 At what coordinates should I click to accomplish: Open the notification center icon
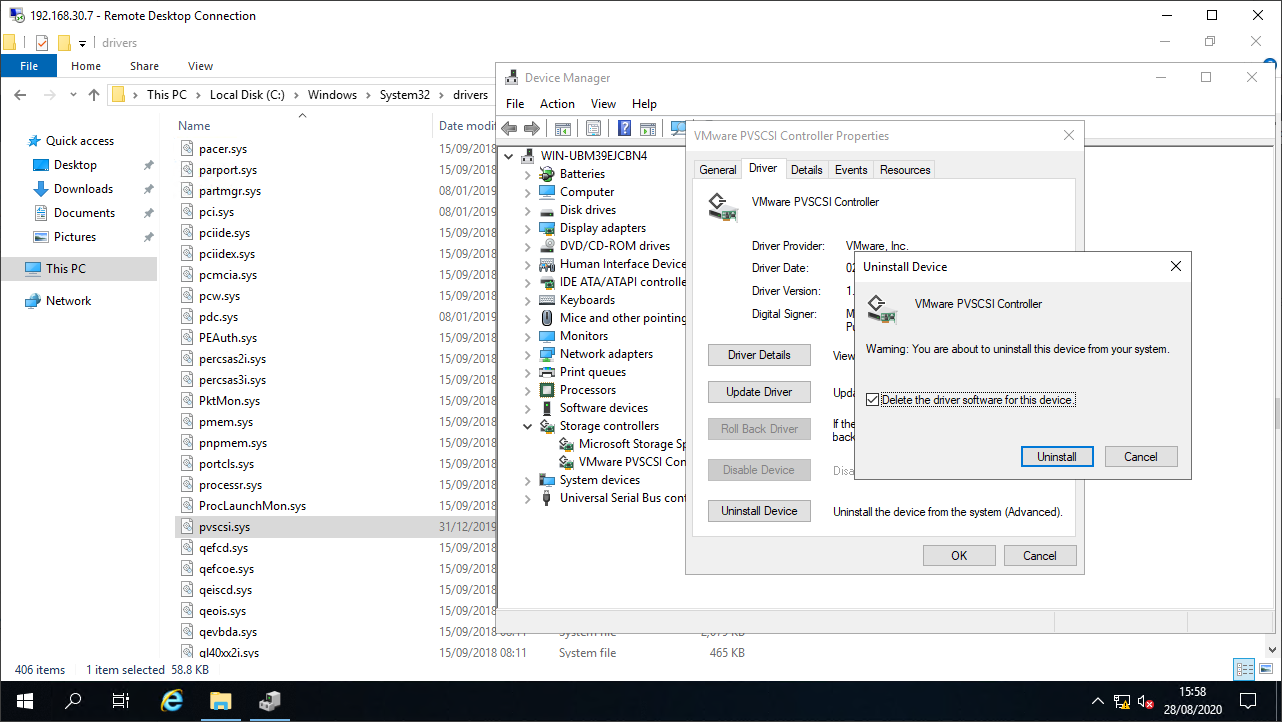tap(1248, 701)
